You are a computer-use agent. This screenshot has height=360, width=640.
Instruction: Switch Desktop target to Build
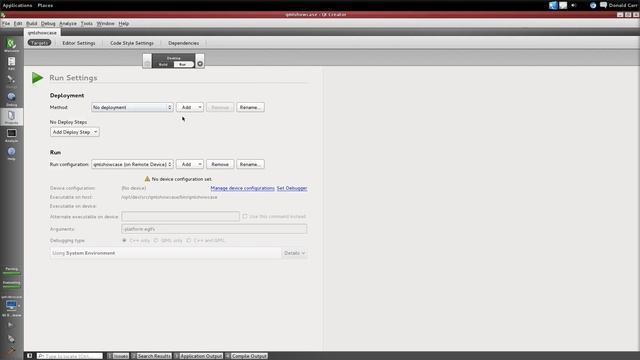click(x=163, y=64)
